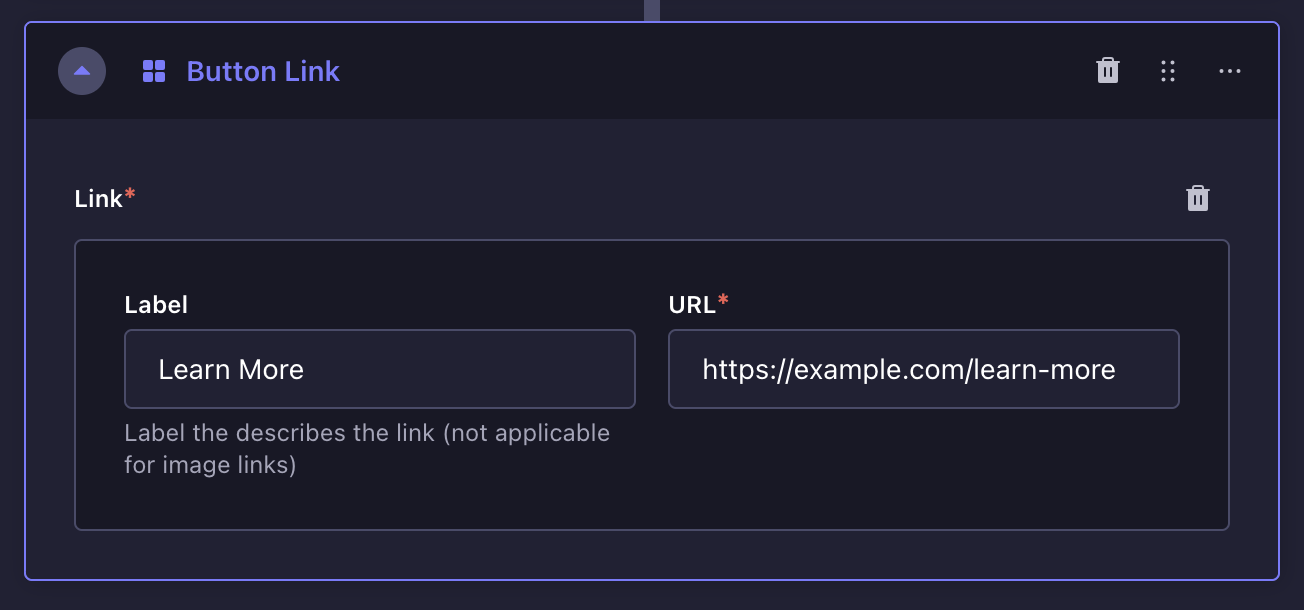The height and width of the screenshot is (610, 1304).
Task: Click the six-dot drag handle icon
Action: click(1168, 71)
